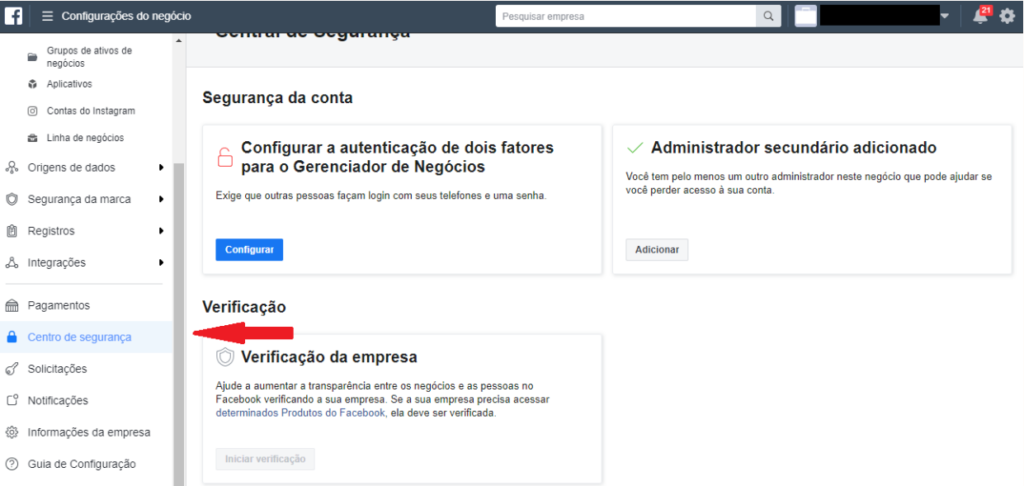Open the hamburger menu icon

pos(47,16)
